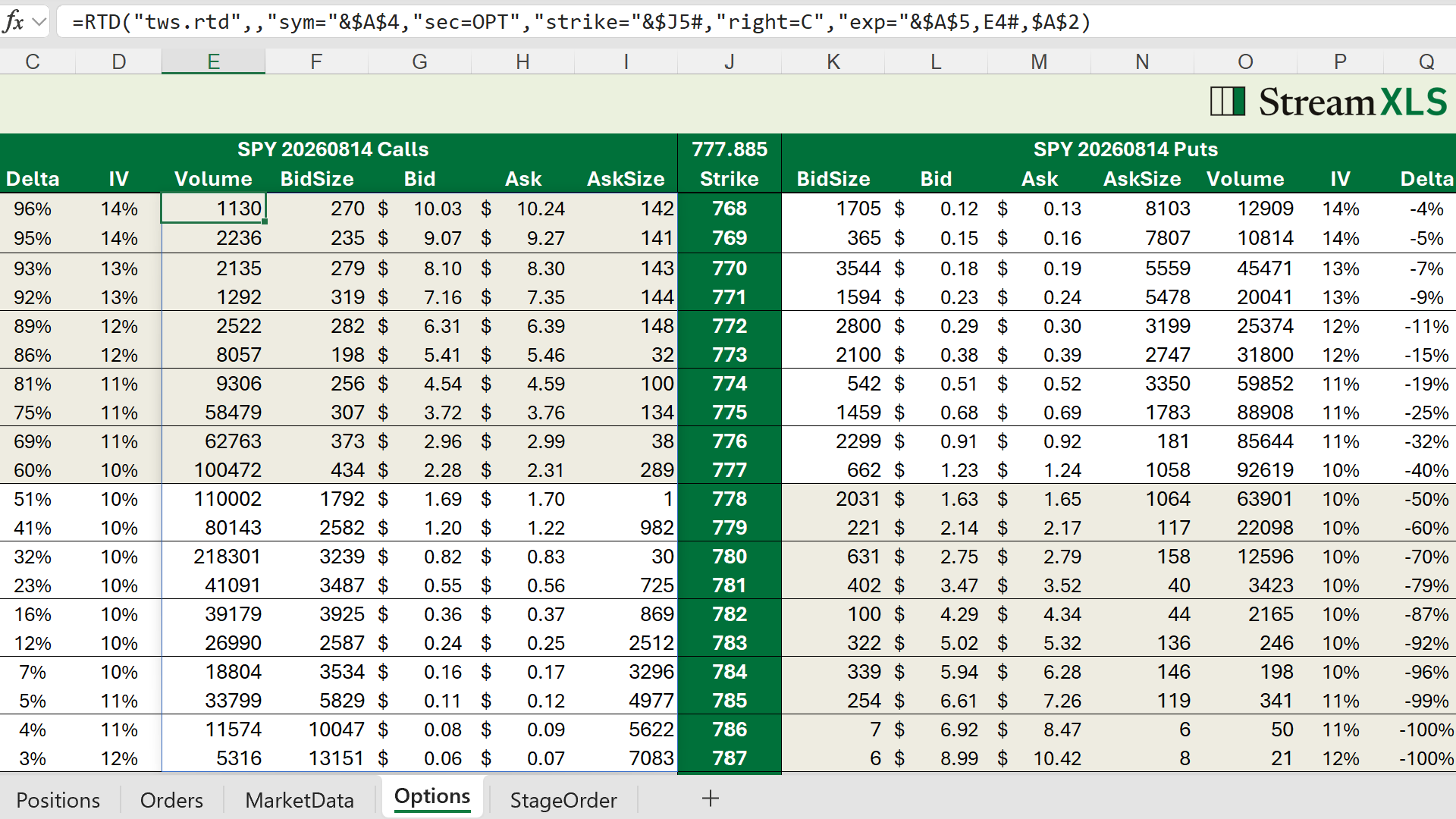Viewport: 1456px width, 819px height.
Task: Select column J header
Action: 730,61
